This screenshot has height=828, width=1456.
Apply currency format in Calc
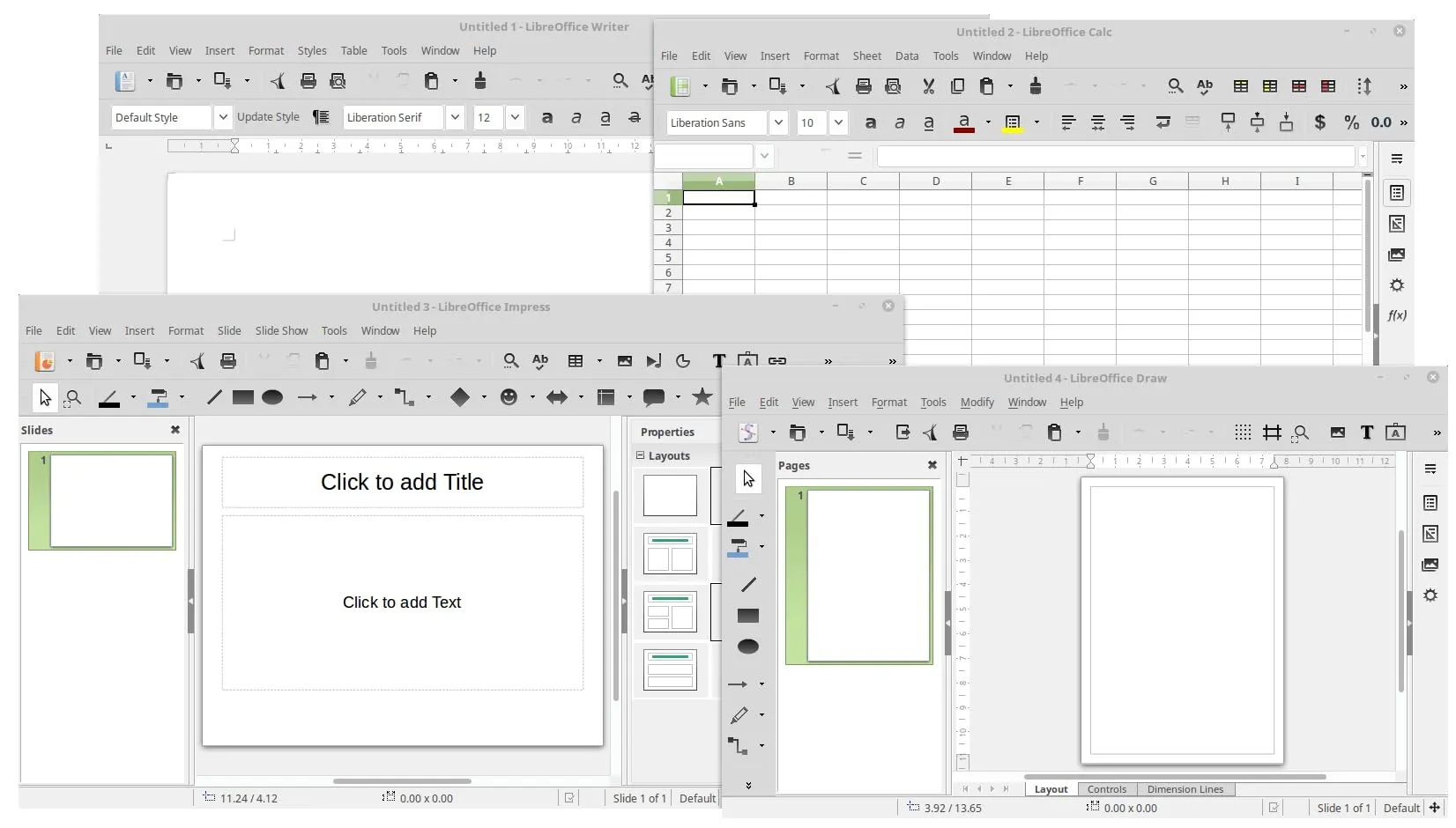tap(1319, 122)
